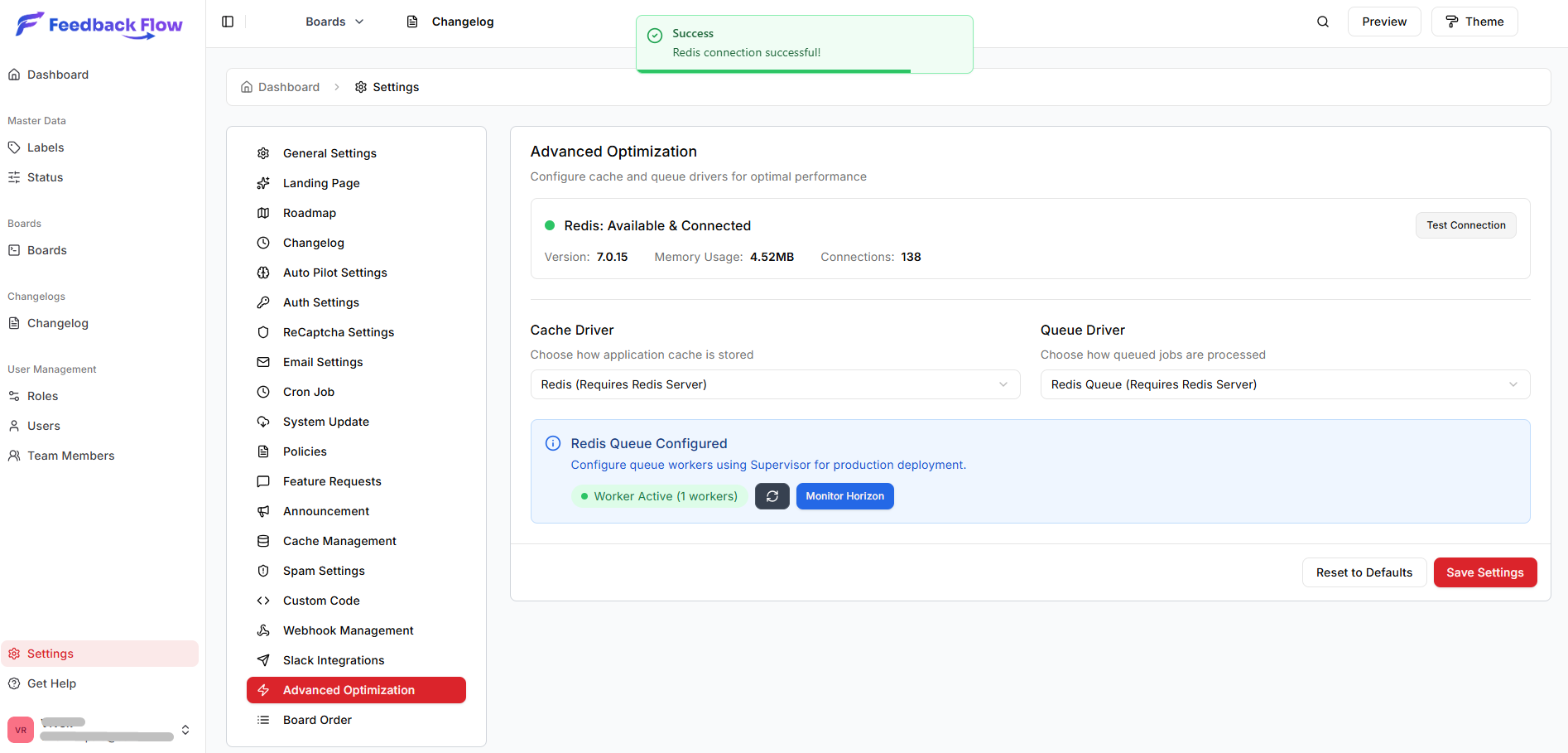Screen dimensions: 1568x753
Task: Click the success checkmark icon in notification
Action: 655,35
